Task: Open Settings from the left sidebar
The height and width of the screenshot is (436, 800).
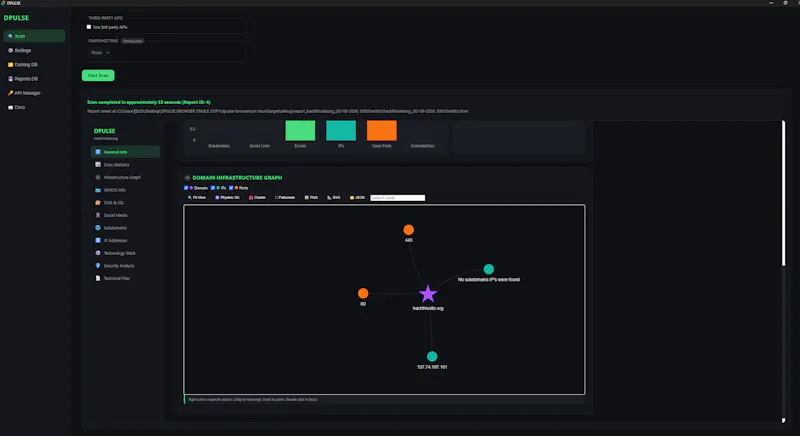Action: [34, 50]
